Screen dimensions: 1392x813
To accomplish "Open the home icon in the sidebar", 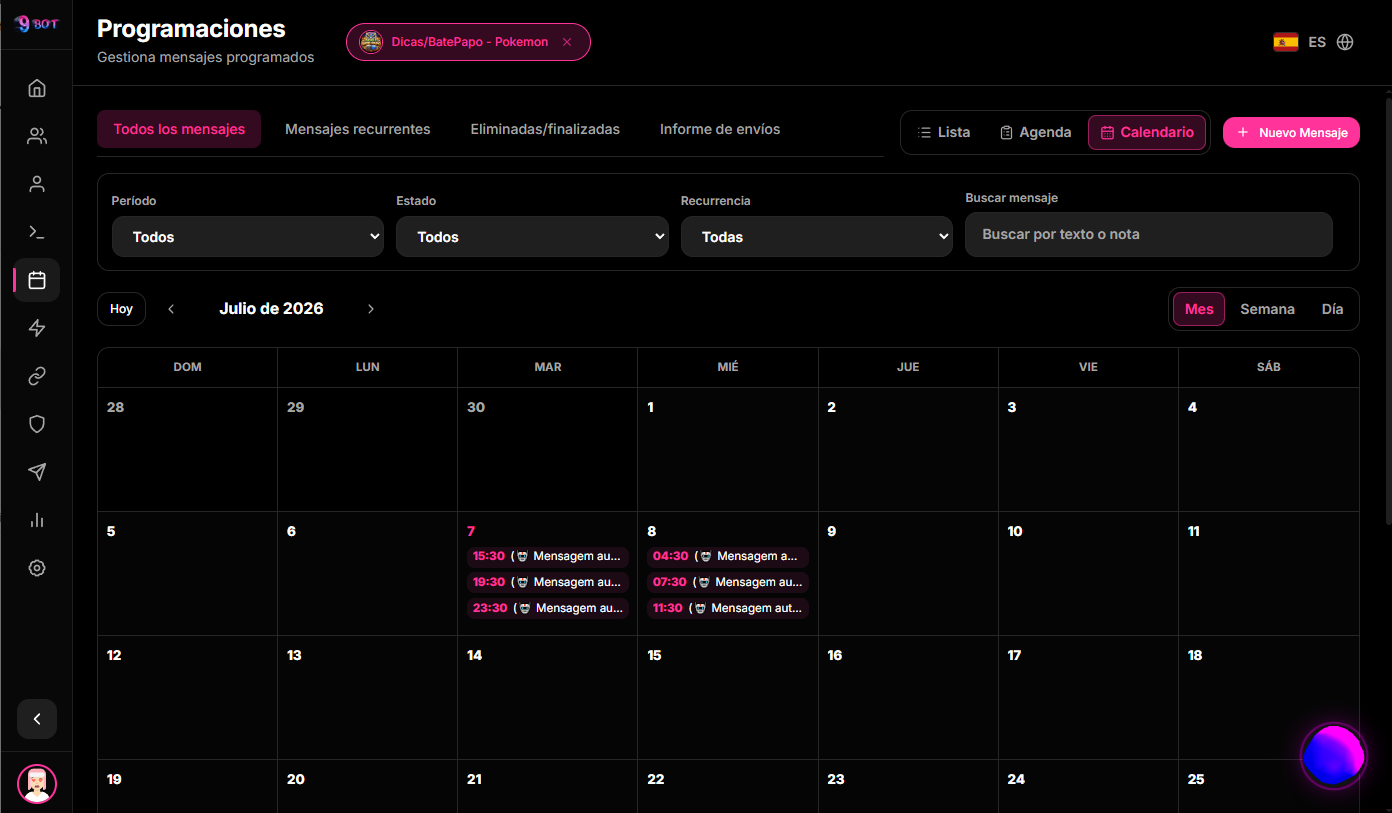I will pos(37,88).
